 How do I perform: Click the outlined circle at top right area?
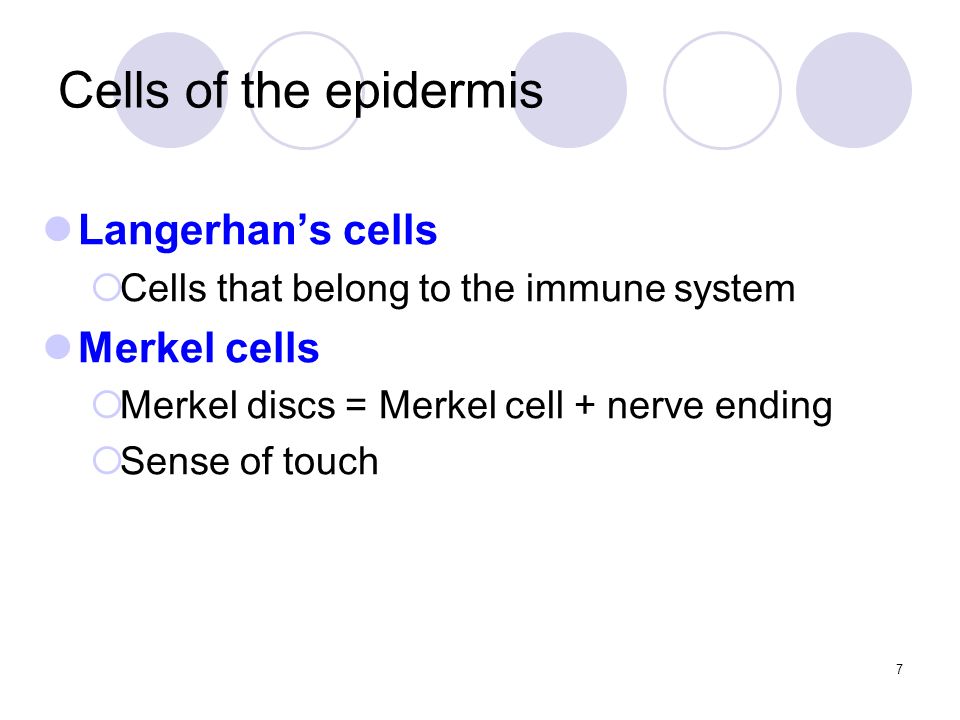(x=722, y=90)
